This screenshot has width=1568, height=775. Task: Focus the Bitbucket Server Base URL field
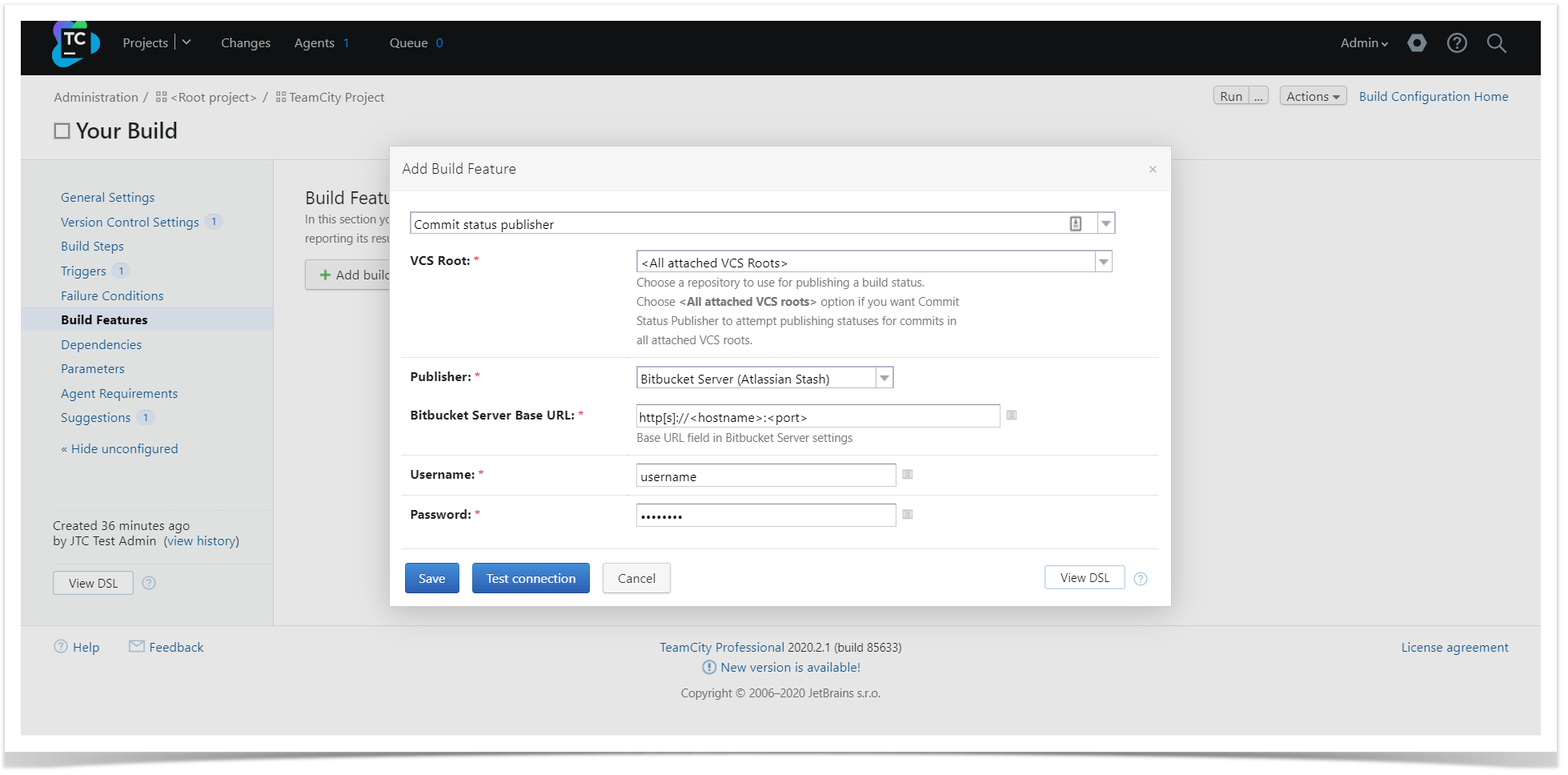pyautogui.click(x=818, y=416)
